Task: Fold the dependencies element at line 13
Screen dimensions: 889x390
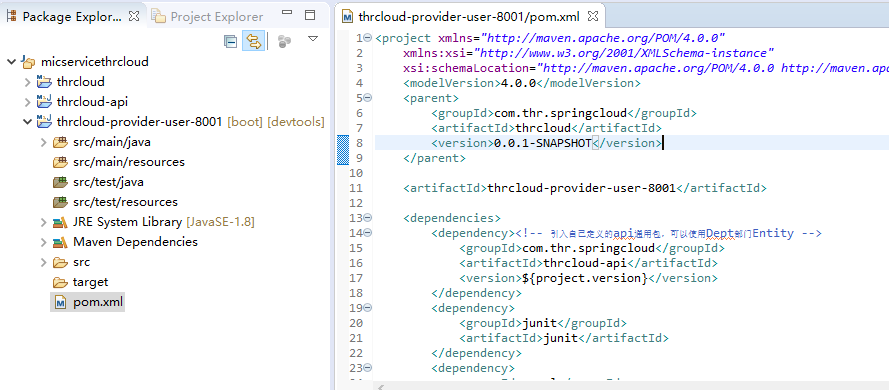Action: coord(367,218)
